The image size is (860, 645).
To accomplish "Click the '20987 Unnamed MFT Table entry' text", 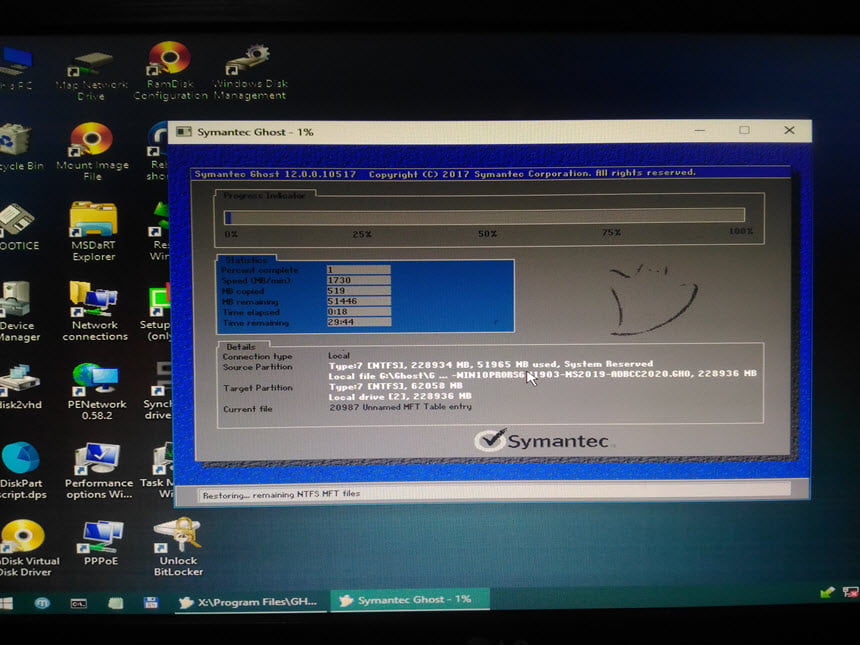I will point(400,407).
